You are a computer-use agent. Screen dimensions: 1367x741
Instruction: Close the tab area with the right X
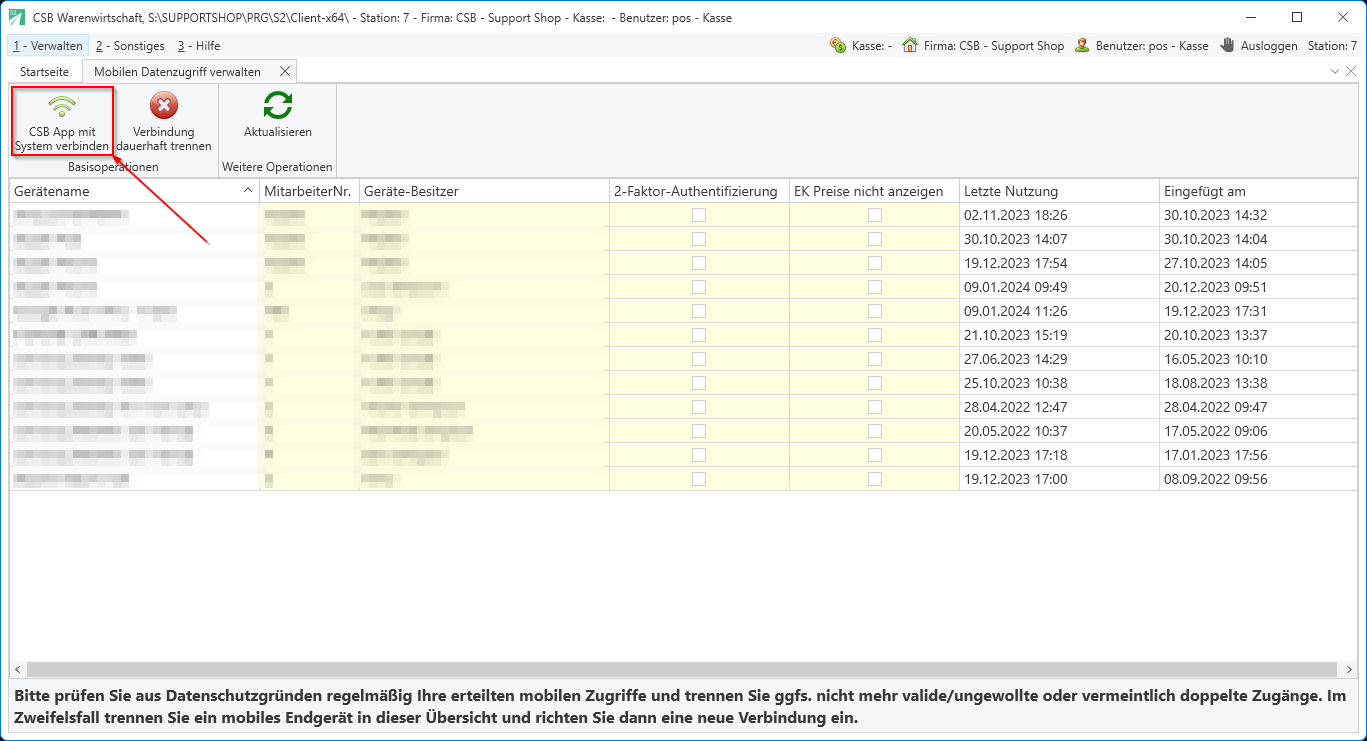[1351, 71]
